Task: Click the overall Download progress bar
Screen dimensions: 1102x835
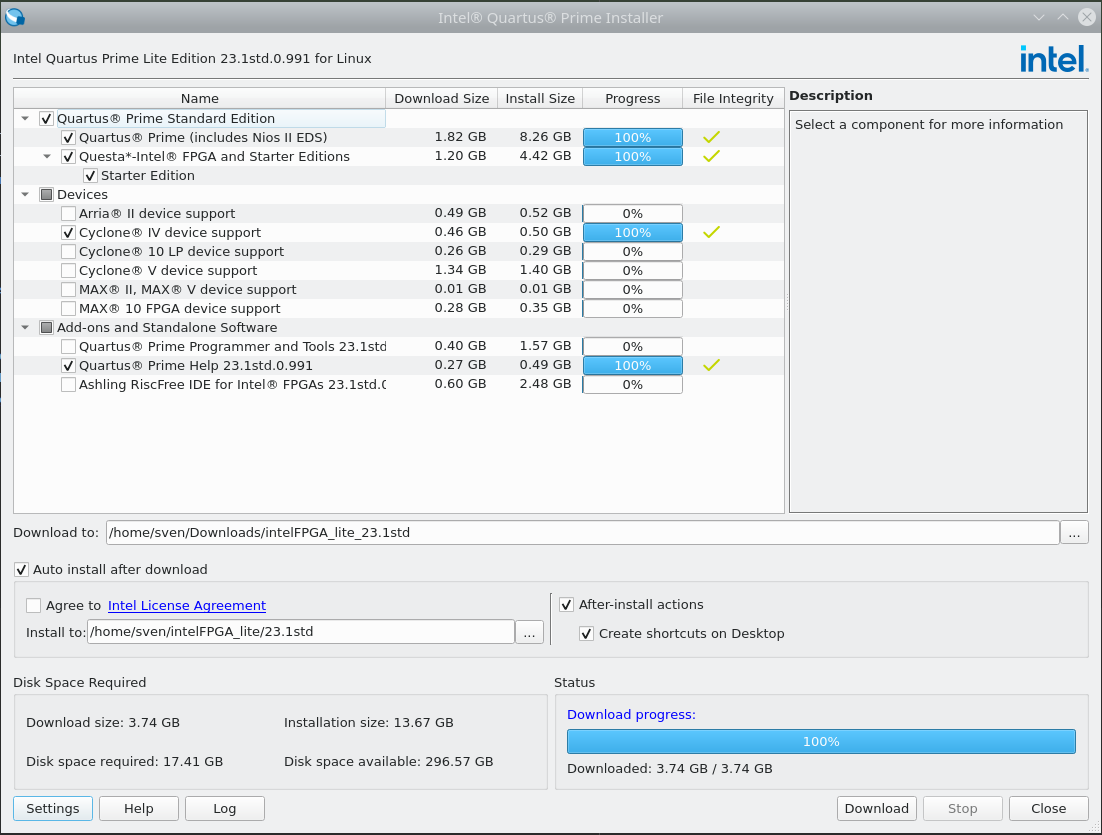Action: 821,742
